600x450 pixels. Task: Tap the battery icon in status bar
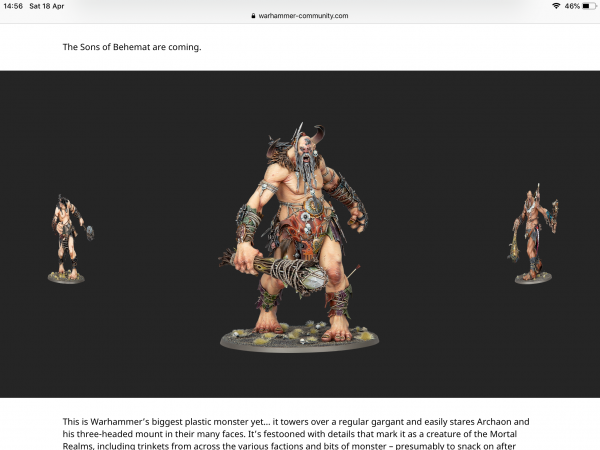[x=587, y=6]
